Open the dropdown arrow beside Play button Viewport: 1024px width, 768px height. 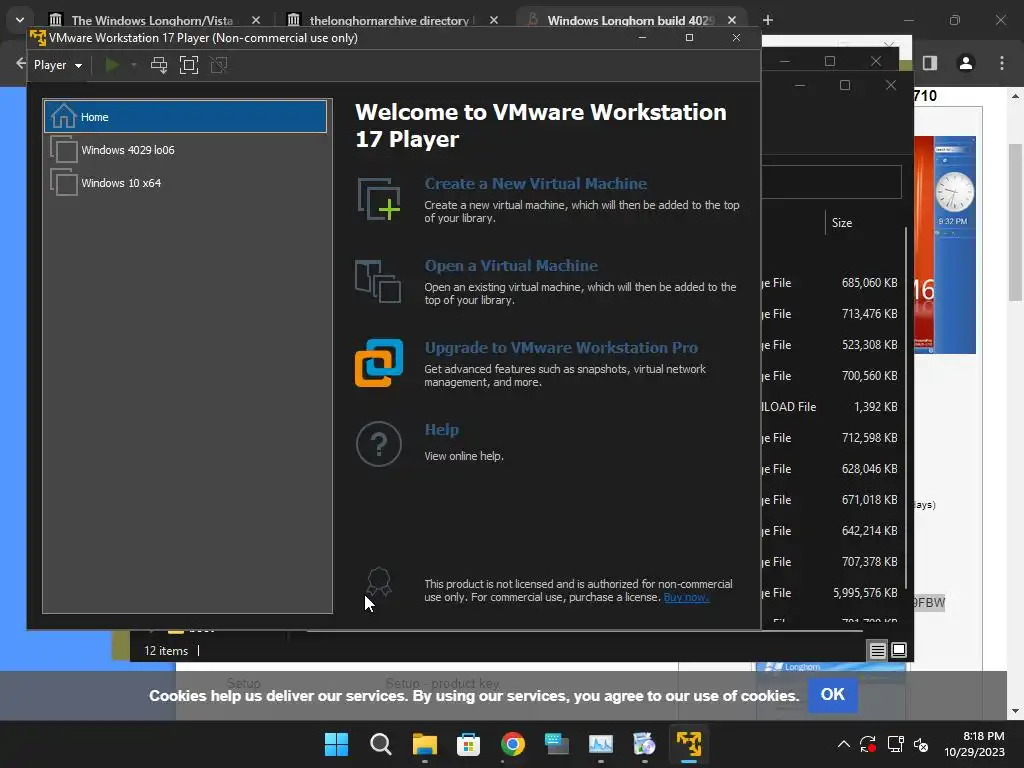[134, 65]
